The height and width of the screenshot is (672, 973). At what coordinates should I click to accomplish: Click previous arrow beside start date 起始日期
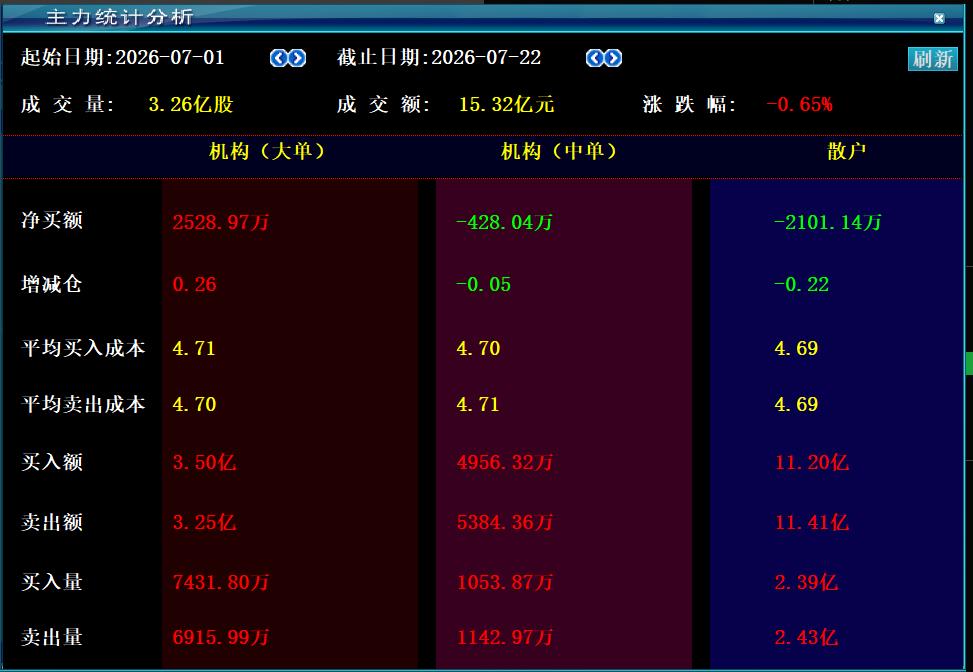point(279,58)
